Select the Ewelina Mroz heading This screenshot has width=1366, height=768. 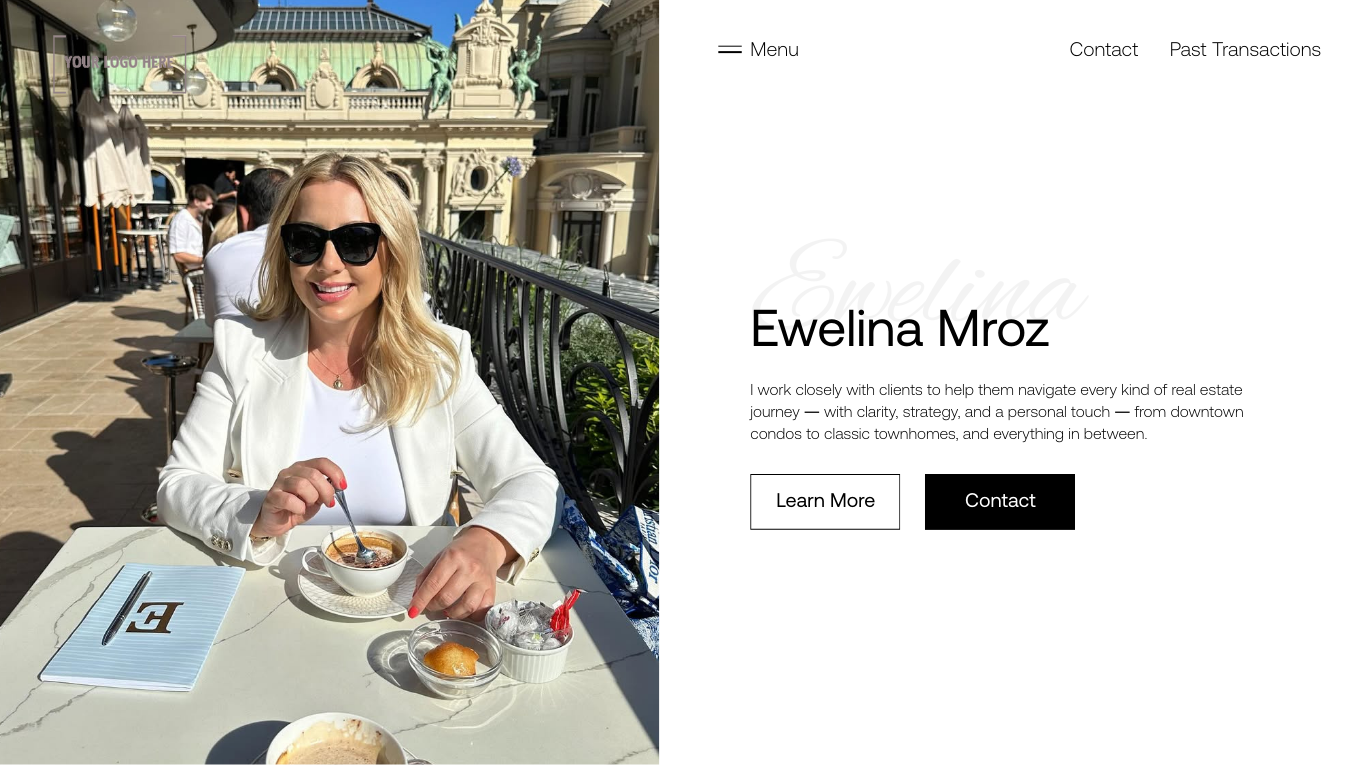pyautogui.click(x=899, y=329)
